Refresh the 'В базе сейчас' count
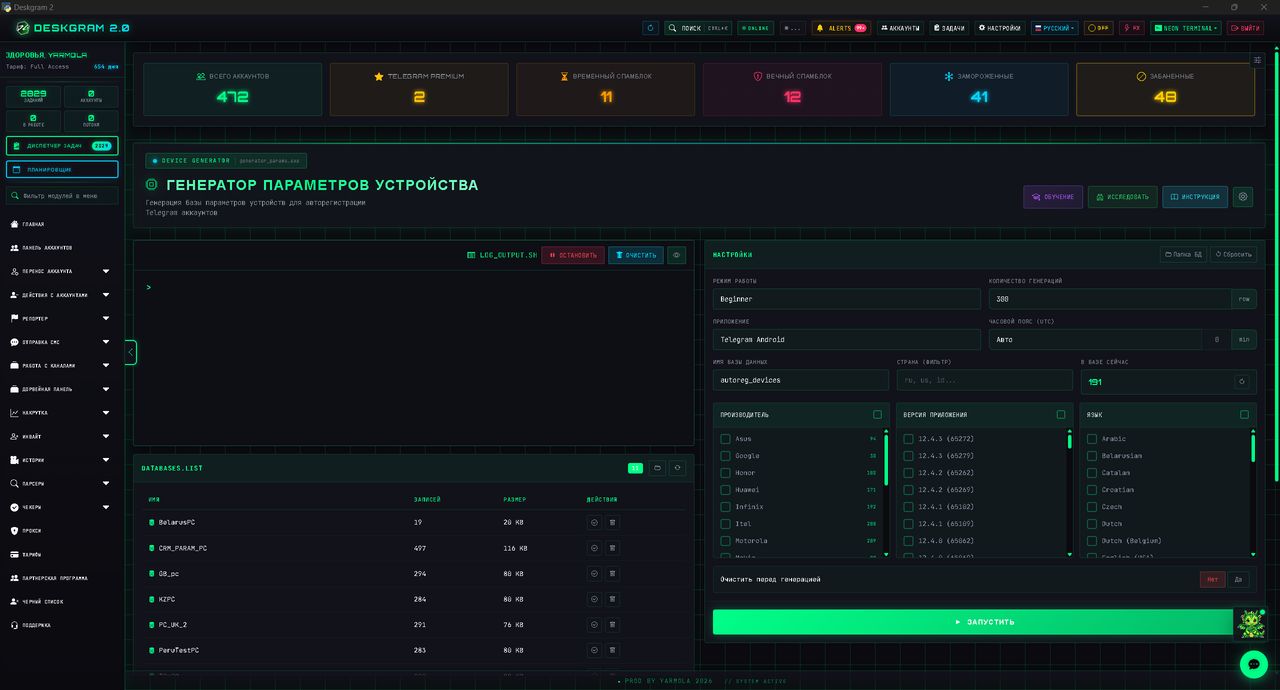This screenshot has height=690, width=1280. 1241,381
